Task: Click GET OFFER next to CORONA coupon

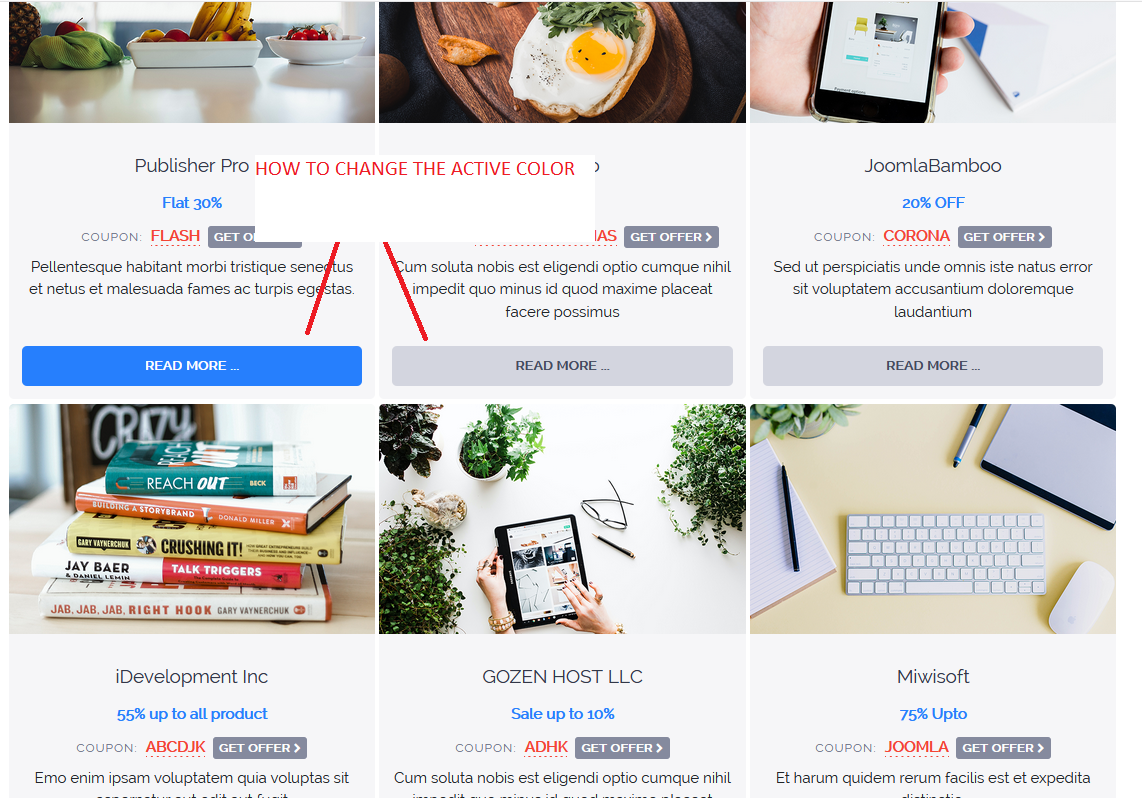Action: click(x=1004, y=237)
